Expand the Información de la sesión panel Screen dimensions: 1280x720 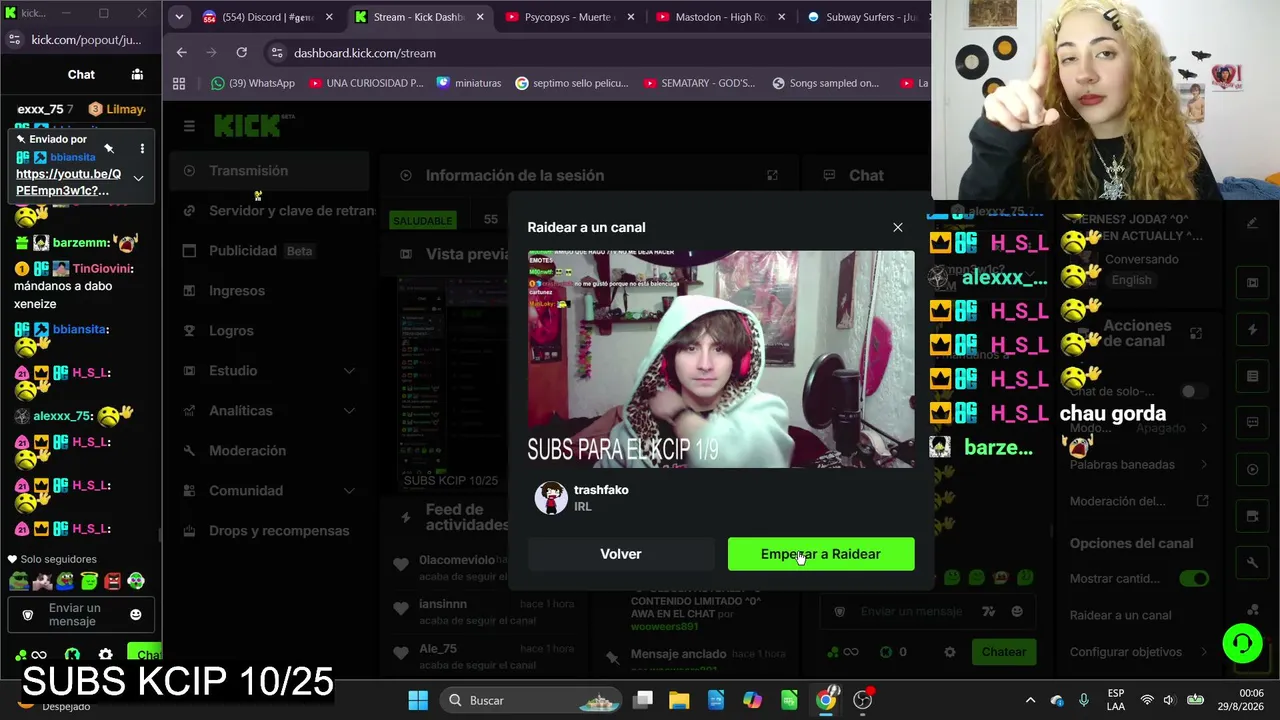(x=772, y=175)
